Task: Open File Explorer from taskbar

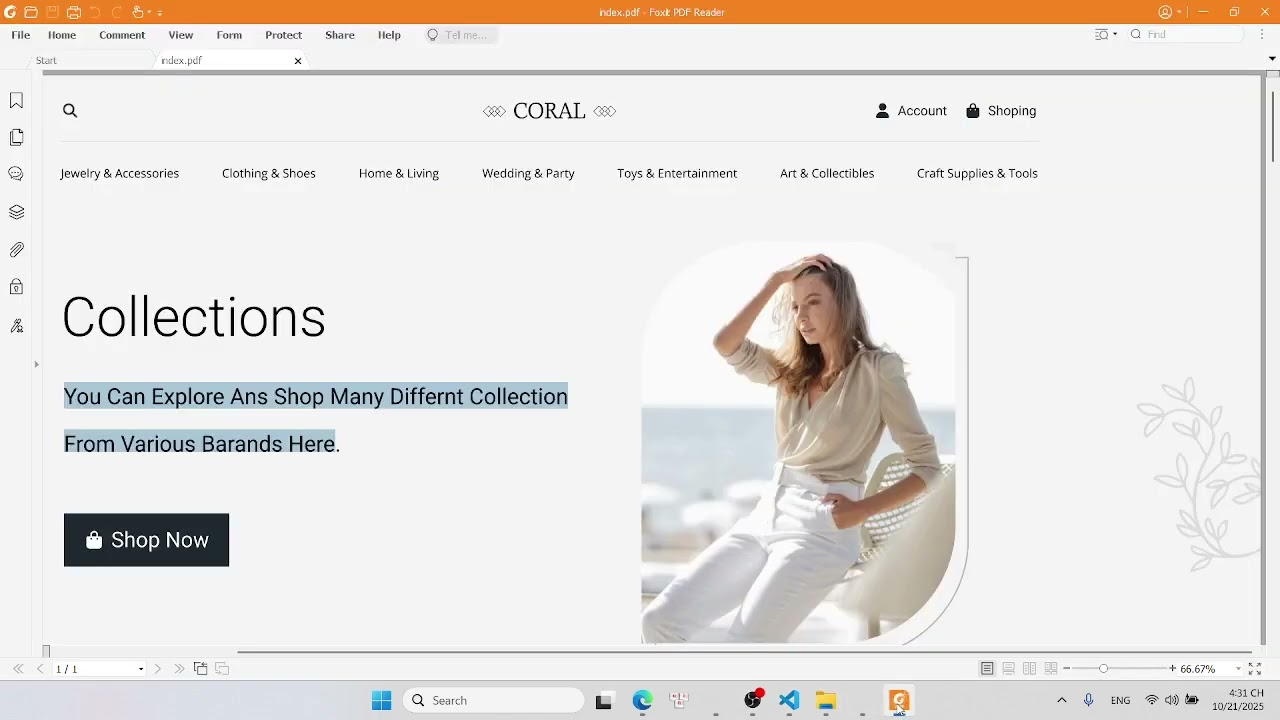Action: pos(825,700)
